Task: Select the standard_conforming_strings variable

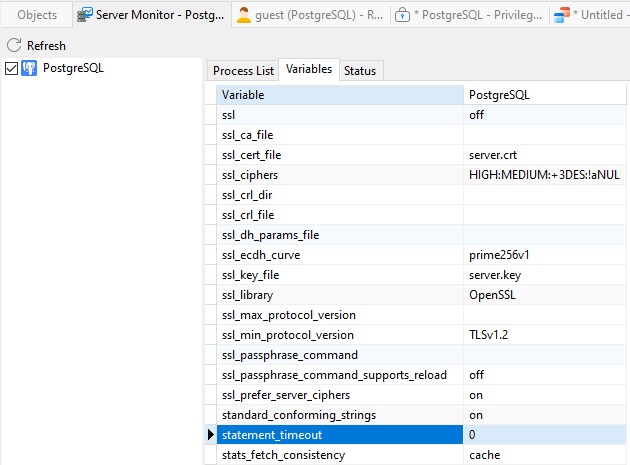Action: pyautogui.click(x=340, y=415)
